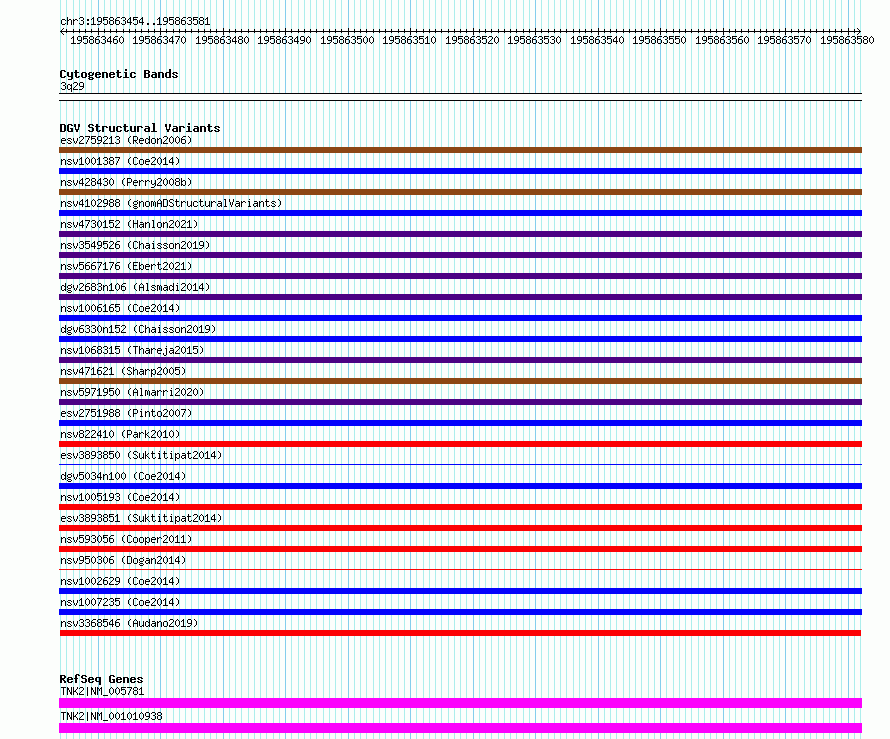Open nsv471621 (Sharp2005) entry

[x=123, y=371]
